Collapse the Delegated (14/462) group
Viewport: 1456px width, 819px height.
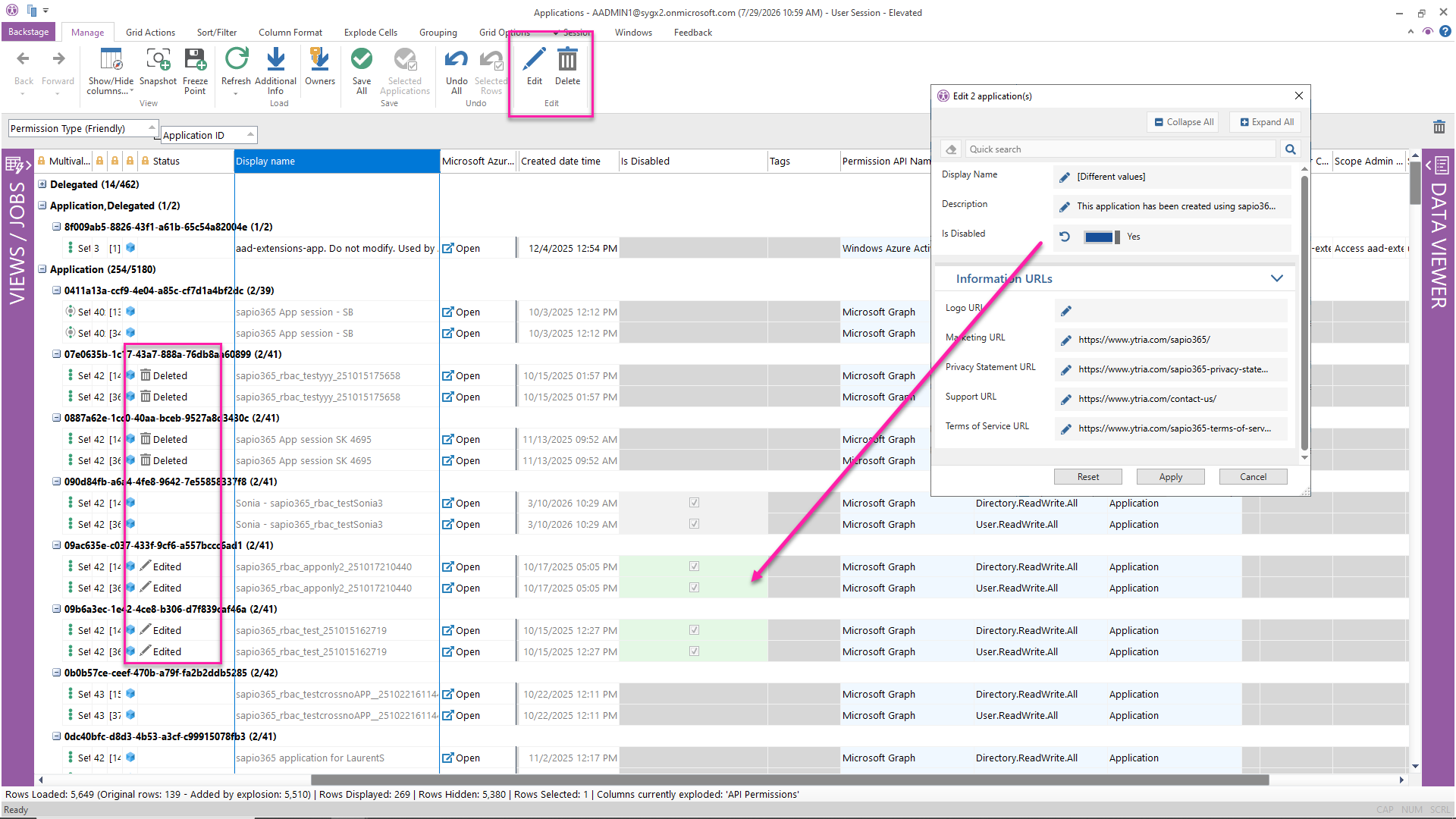[42, 184]
